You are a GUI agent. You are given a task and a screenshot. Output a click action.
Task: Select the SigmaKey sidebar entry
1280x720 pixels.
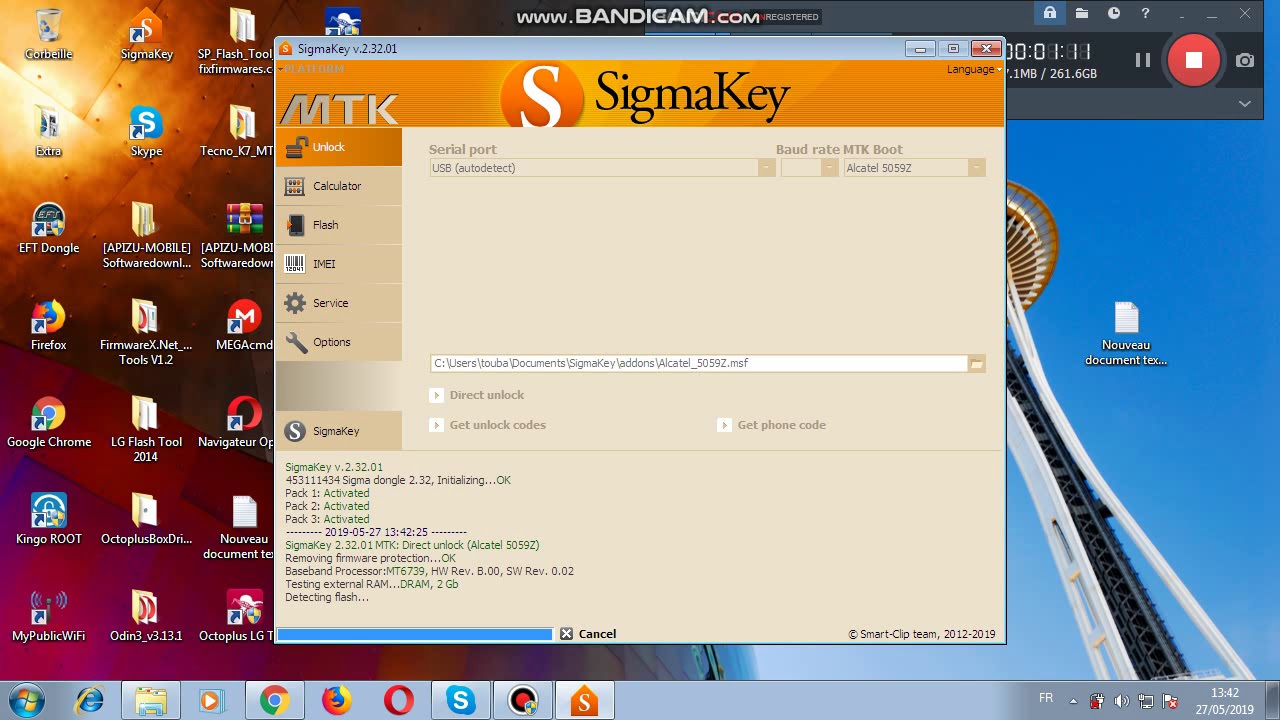pos(338,431)
